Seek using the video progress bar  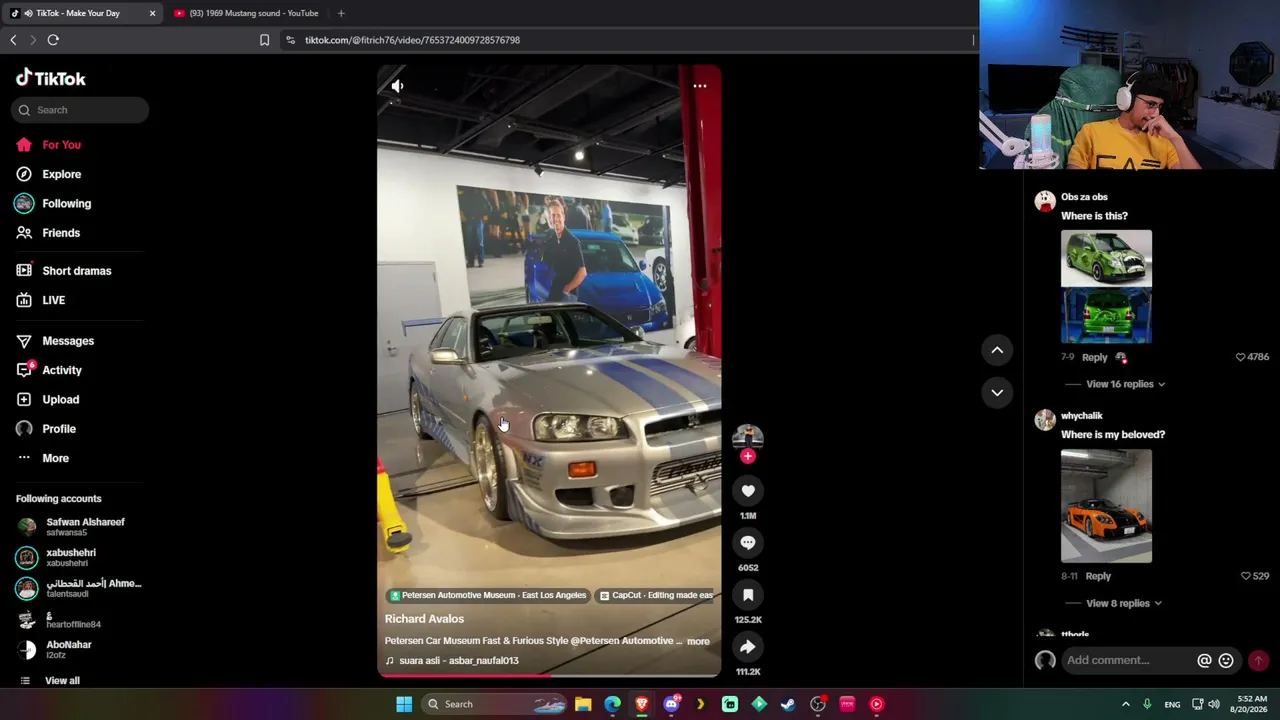click(549, 675)
